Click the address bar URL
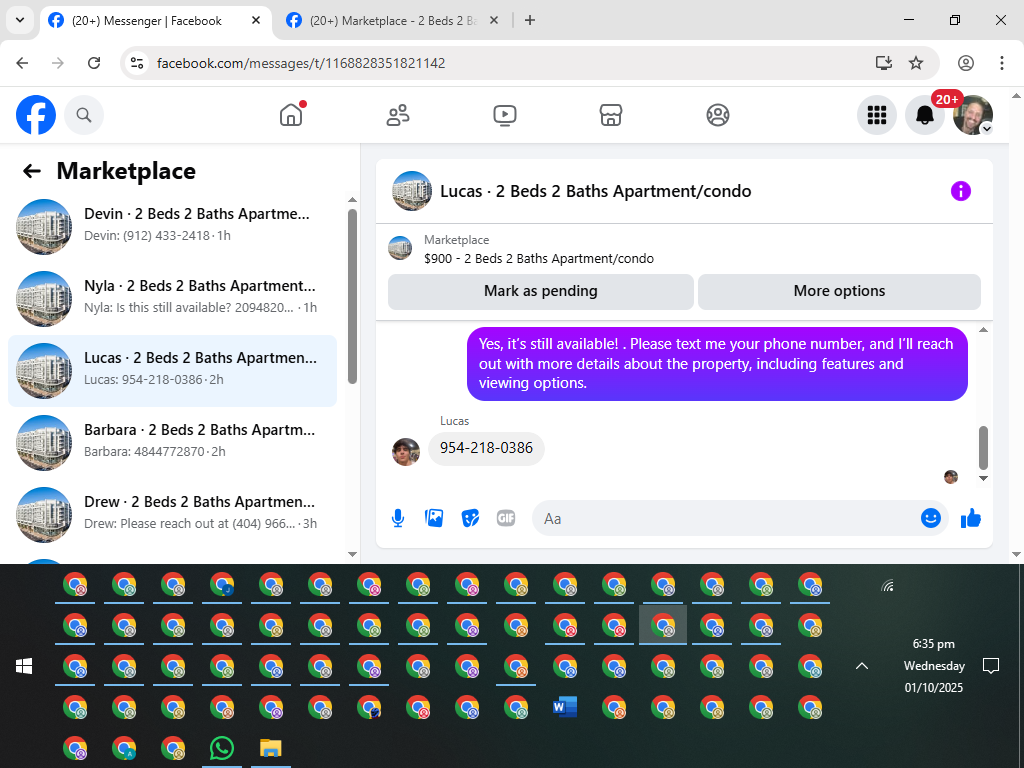 (x=301, y=63)
